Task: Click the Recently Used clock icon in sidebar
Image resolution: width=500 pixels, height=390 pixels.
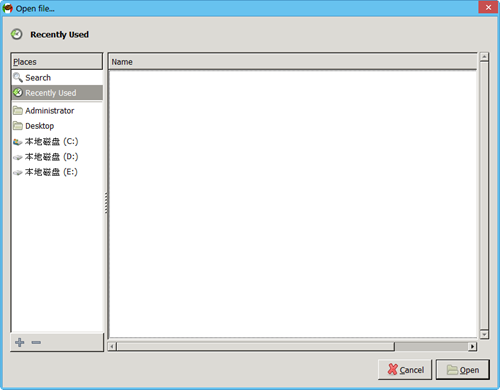Action: coord(18,92)
